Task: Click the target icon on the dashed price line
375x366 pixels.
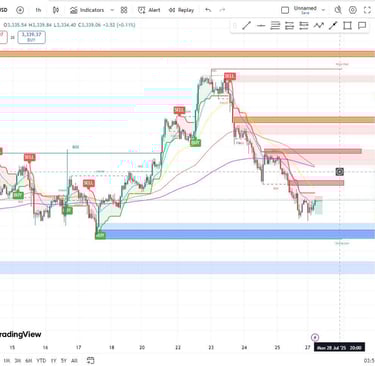Action: click(340, 172)
